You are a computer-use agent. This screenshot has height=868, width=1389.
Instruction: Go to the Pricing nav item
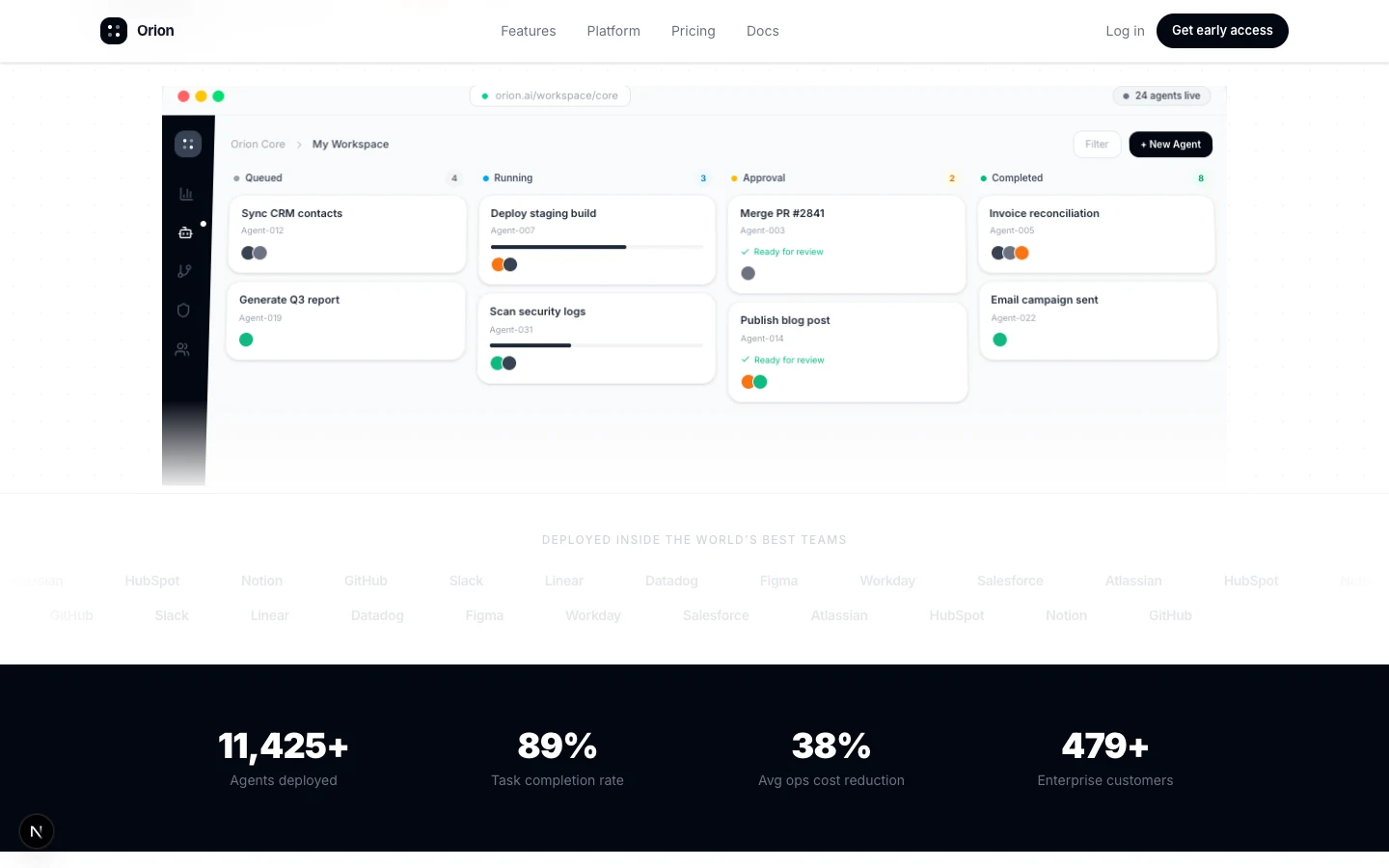coord(694,31)
